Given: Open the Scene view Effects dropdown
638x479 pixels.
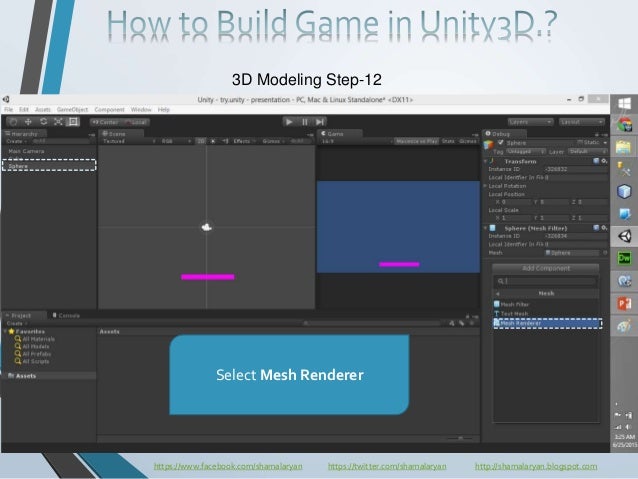Looking at the screenshot, I should (x=244, y=141).
